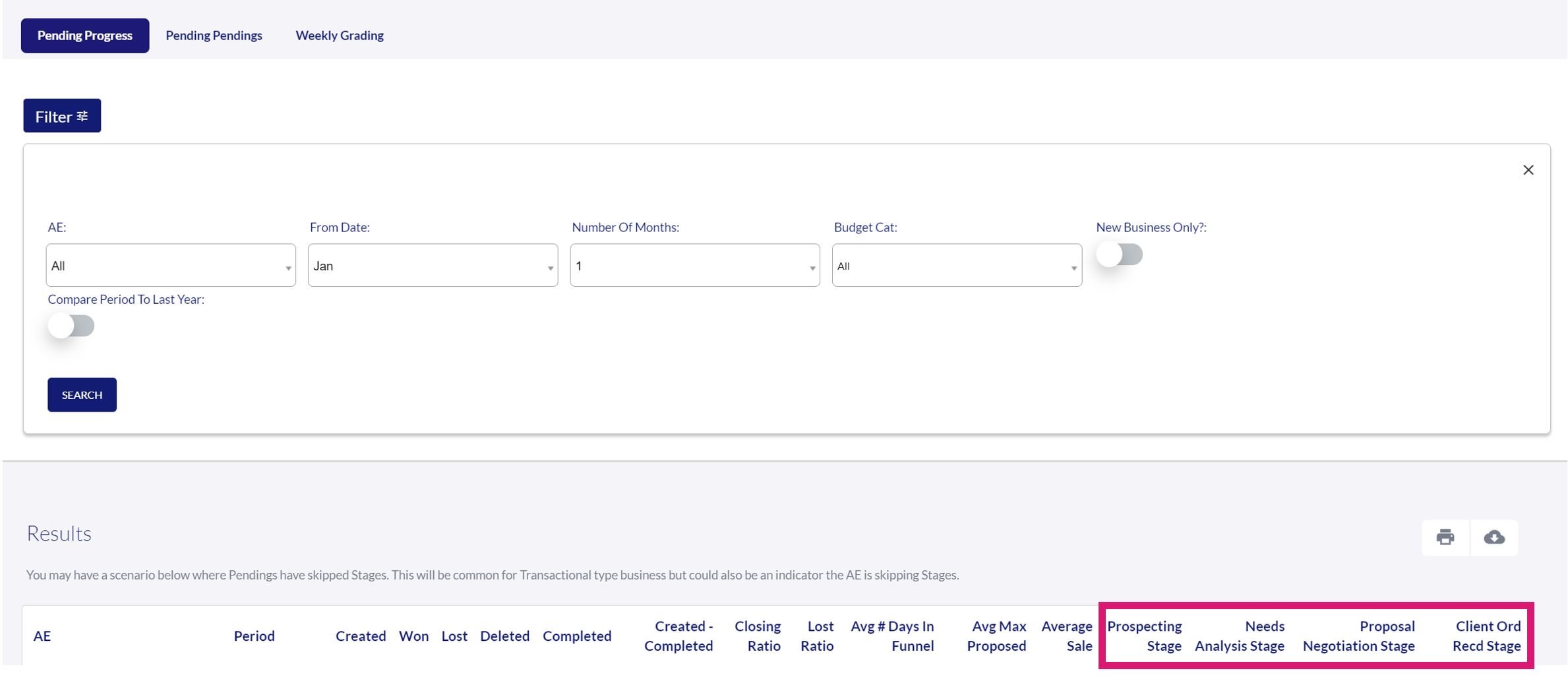Viewport: 1568px width, 685px height.
Task: Toggle New Business Only switch
Action: pyautogui.click(x=1119, y=254)
